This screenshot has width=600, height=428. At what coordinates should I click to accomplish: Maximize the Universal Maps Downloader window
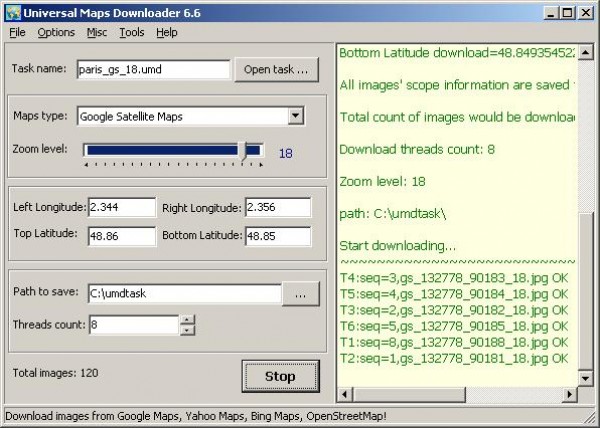click(567, 13)
